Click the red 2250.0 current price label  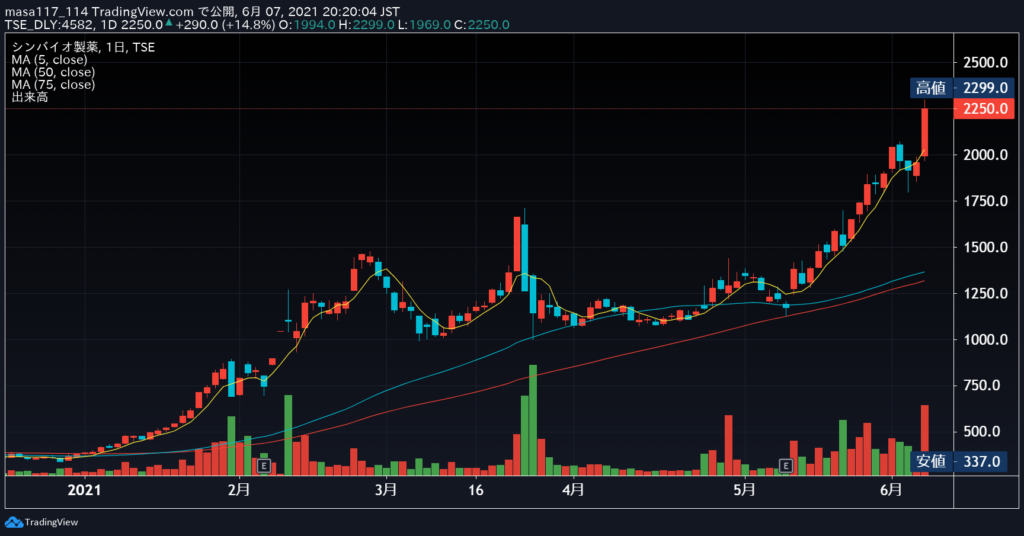click(x=984, y=108)
